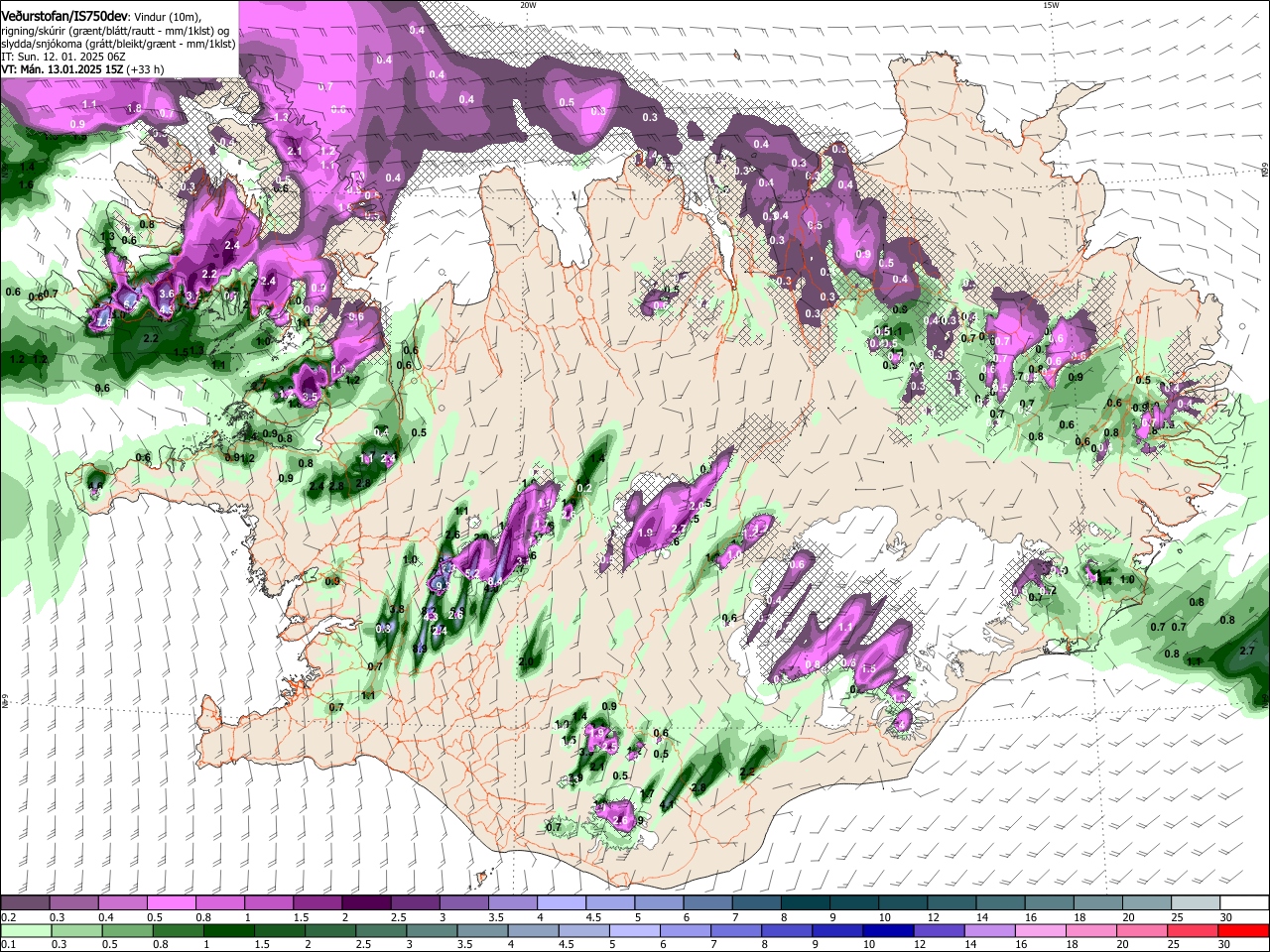Click the dark purple-gray swatch between 0.2 and 0.3, top legend row
The image size is (1270, 952).
tap(25, 903)
